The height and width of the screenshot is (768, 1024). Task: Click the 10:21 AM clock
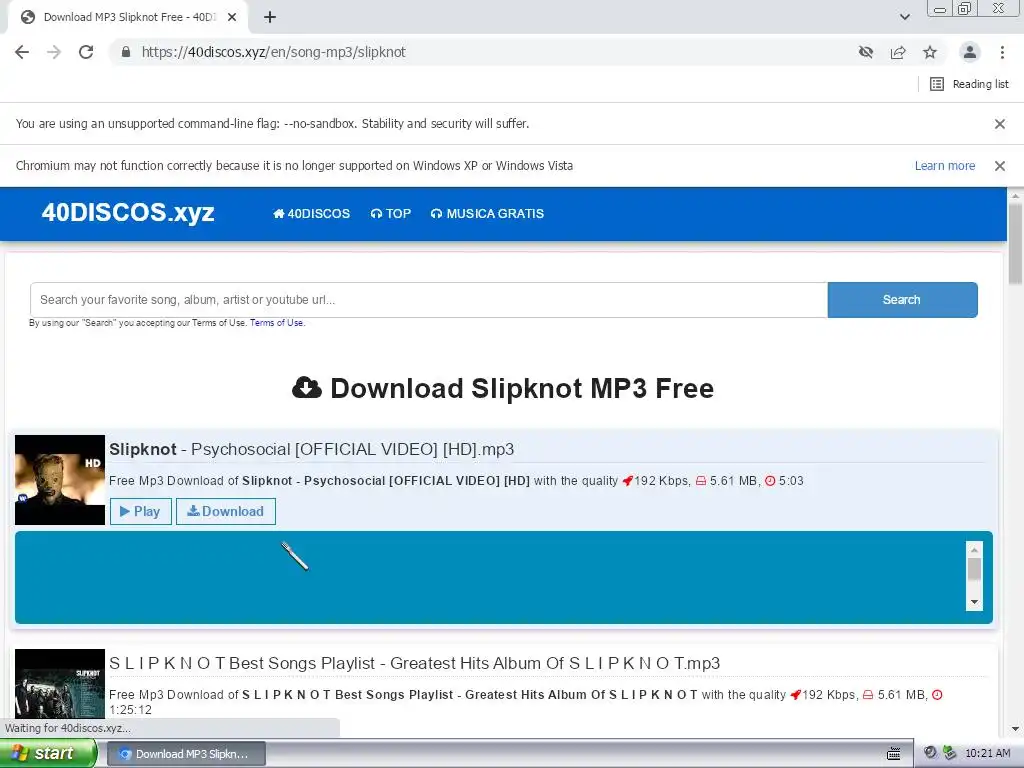(987, 753)
